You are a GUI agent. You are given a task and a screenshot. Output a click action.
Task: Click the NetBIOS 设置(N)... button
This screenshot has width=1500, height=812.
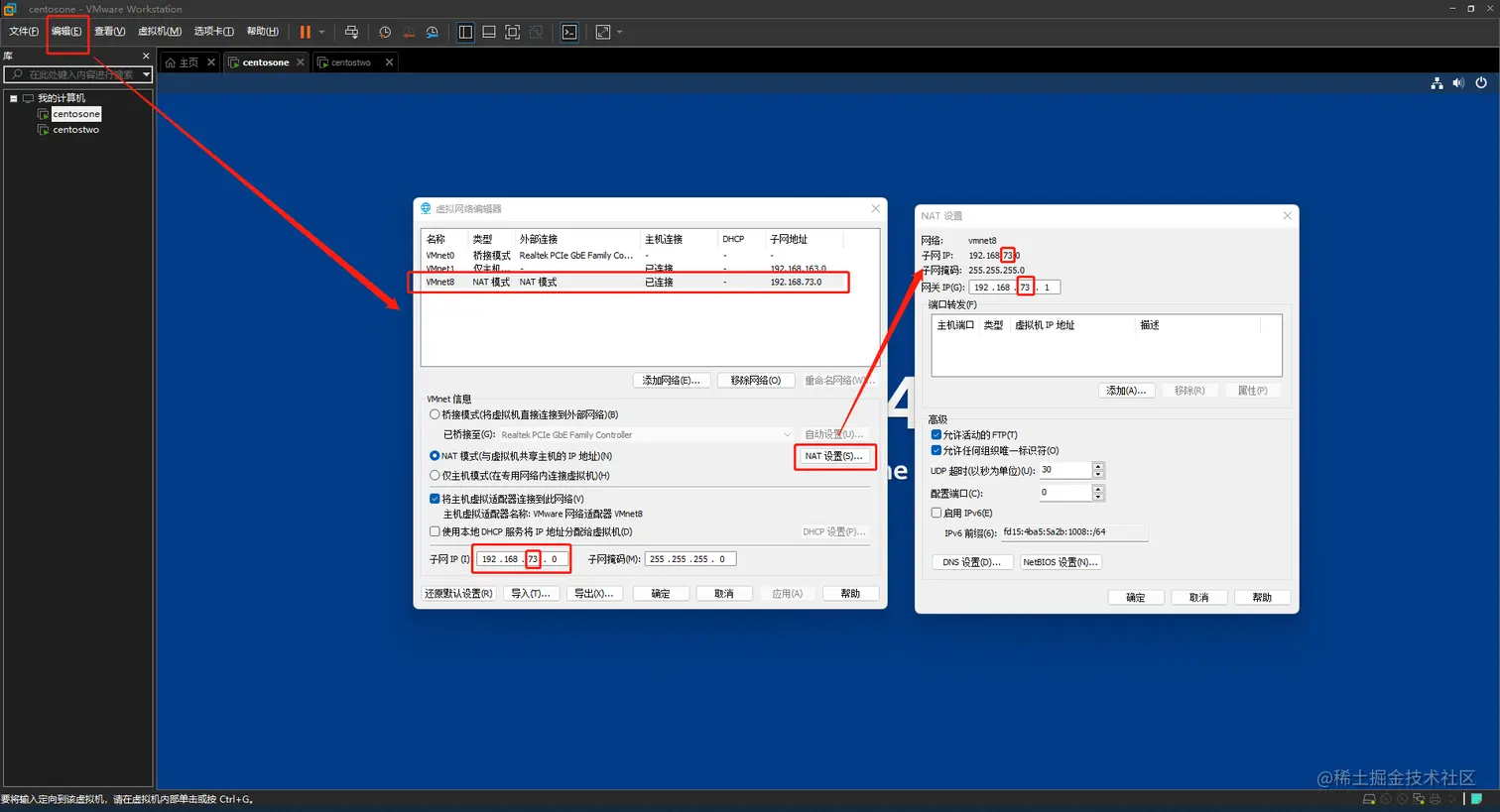point(1061,562)
